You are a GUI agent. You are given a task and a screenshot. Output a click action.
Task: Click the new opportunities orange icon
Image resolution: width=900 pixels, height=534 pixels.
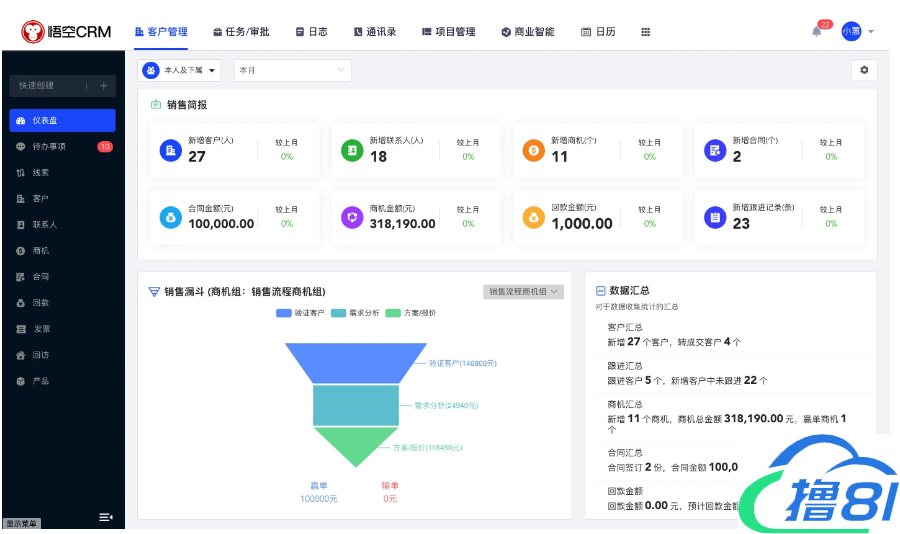[533, 150]
